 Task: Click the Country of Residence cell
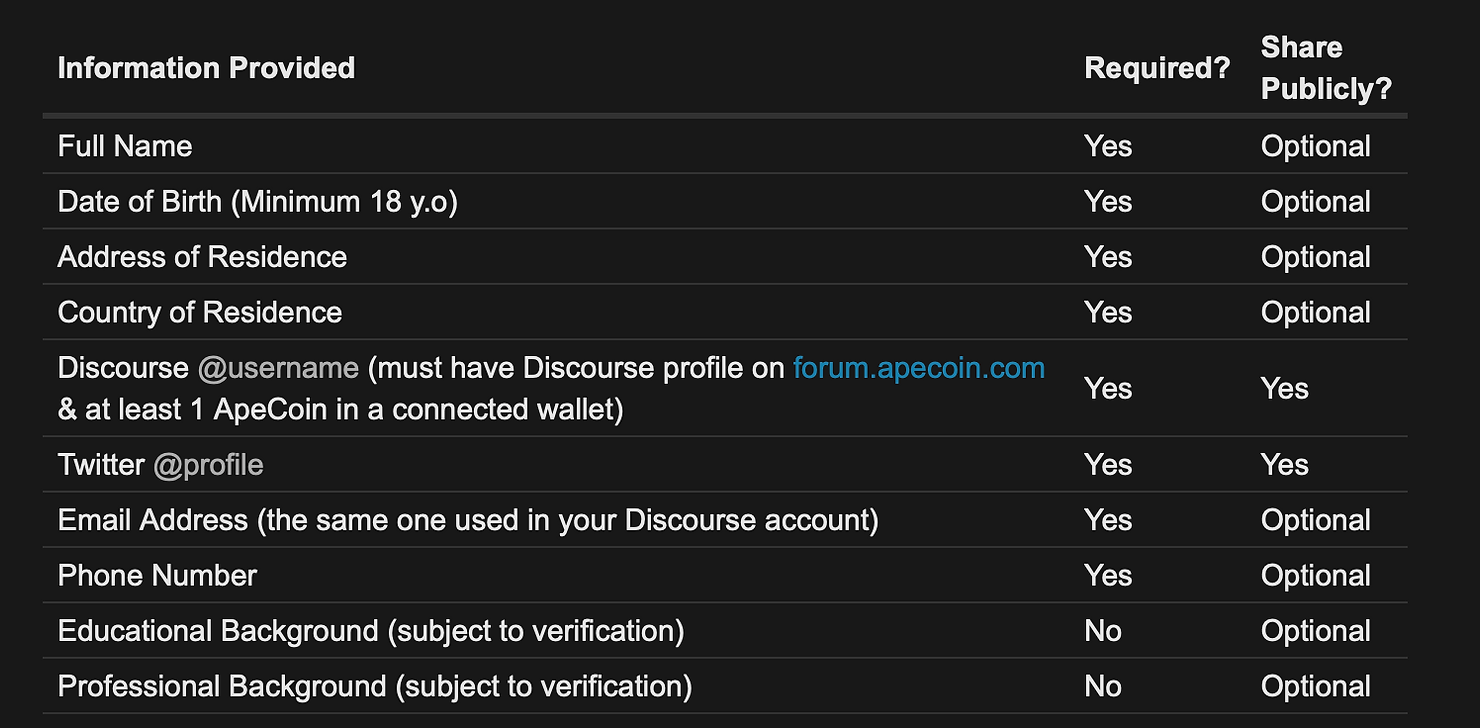tap(200, 312)
